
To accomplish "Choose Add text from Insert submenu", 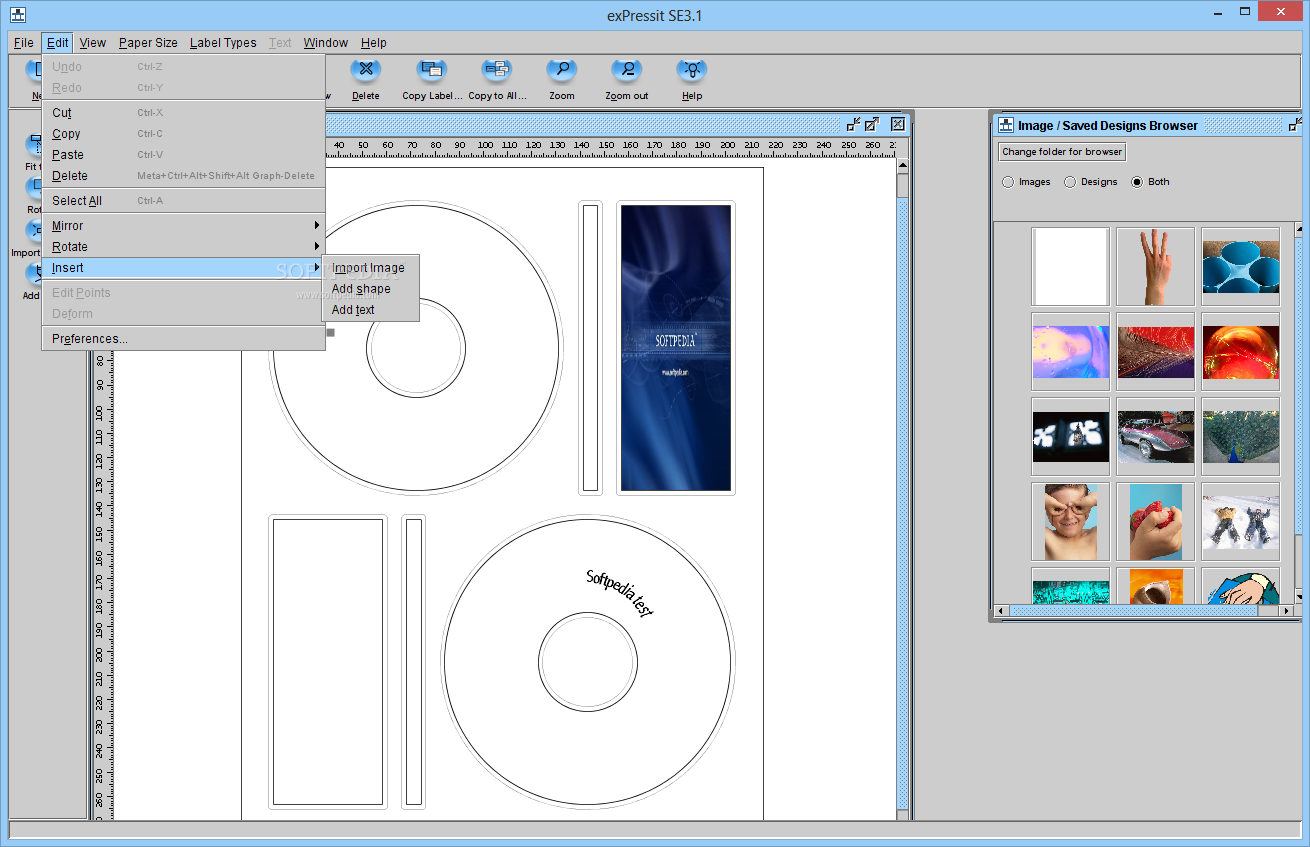I will coord(353,310).
